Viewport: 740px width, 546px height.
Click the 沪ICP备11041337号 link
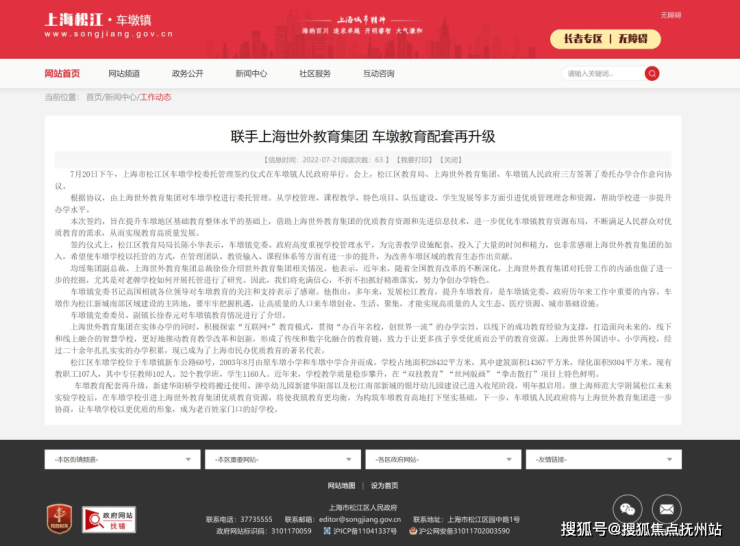365,531
